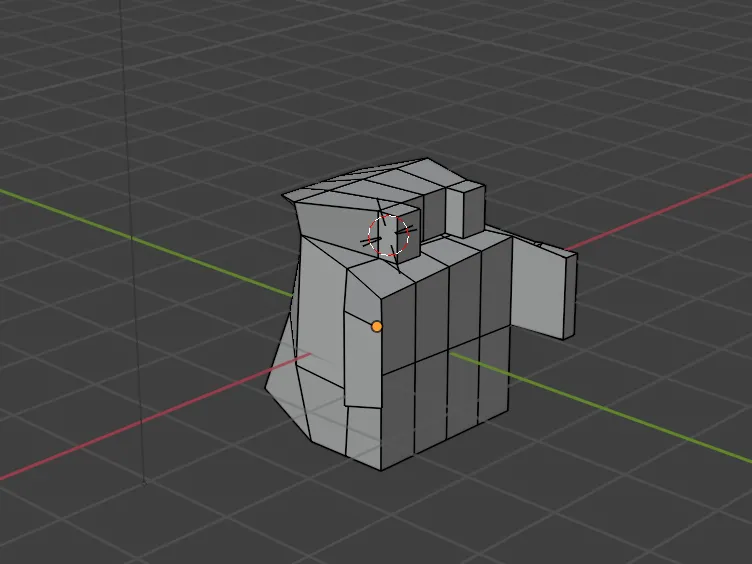Click the red-white 3D cursor circle
Screen dimensions: 752x564
388,235
